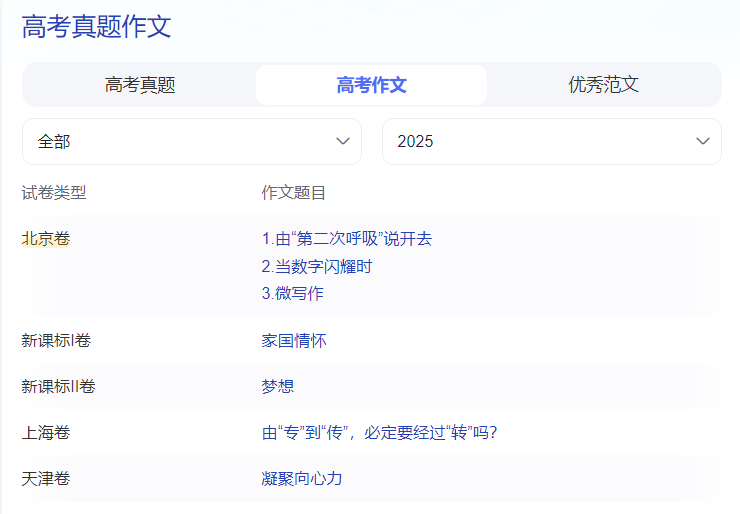Select the 新课标II卷 row label
This screenshot has height=514, width=740.
pos(58,386)
